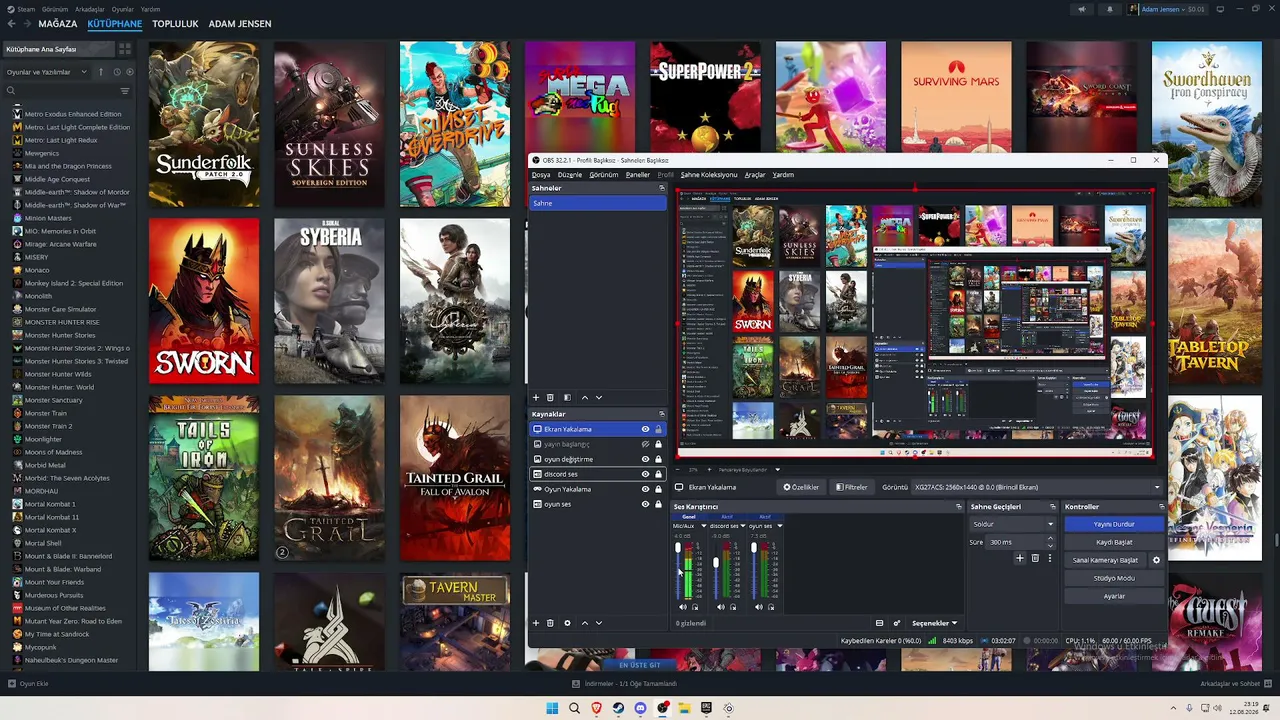The width and height of the screenshot is (1280, 720).
Task: Add a new source in Kaynaklar panel
Action: coord(536,623)
